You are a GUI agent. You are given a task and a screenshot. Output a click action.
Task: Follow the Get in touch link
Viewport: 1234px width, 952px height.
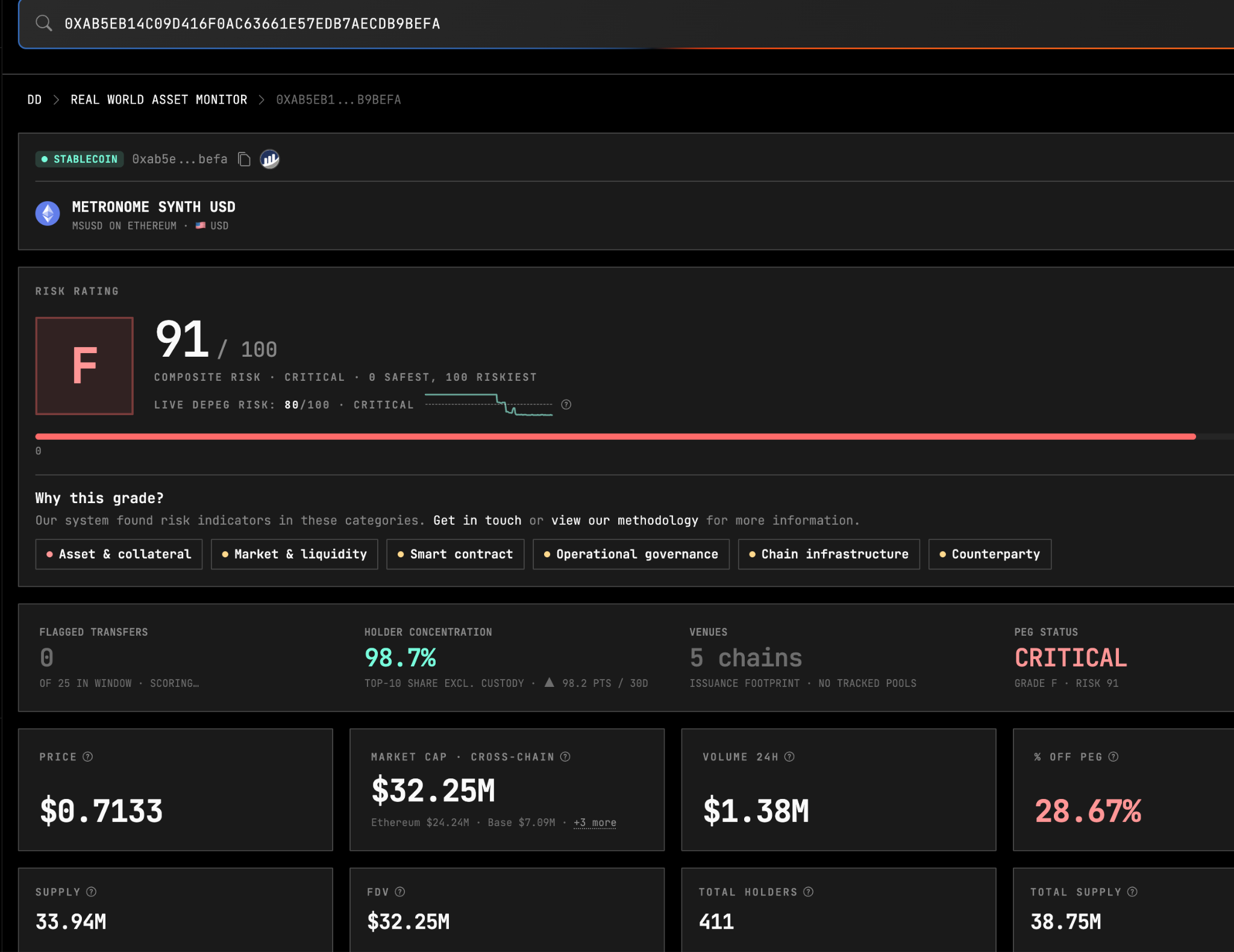click(477, 520)
